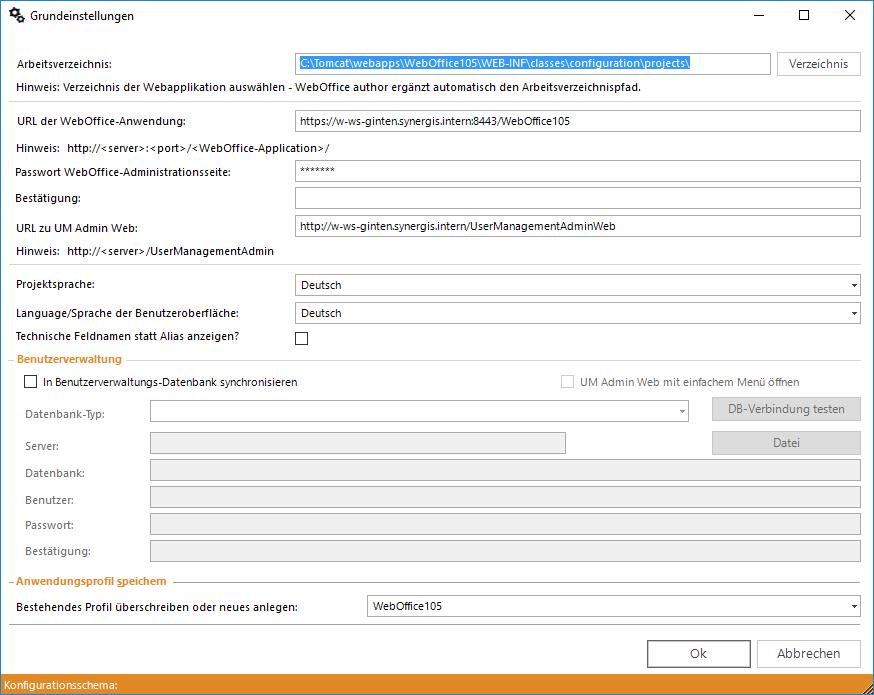The image size is (874, 695).
Task: Confirm settings with the Ok button
Action: tap(698, 653)
